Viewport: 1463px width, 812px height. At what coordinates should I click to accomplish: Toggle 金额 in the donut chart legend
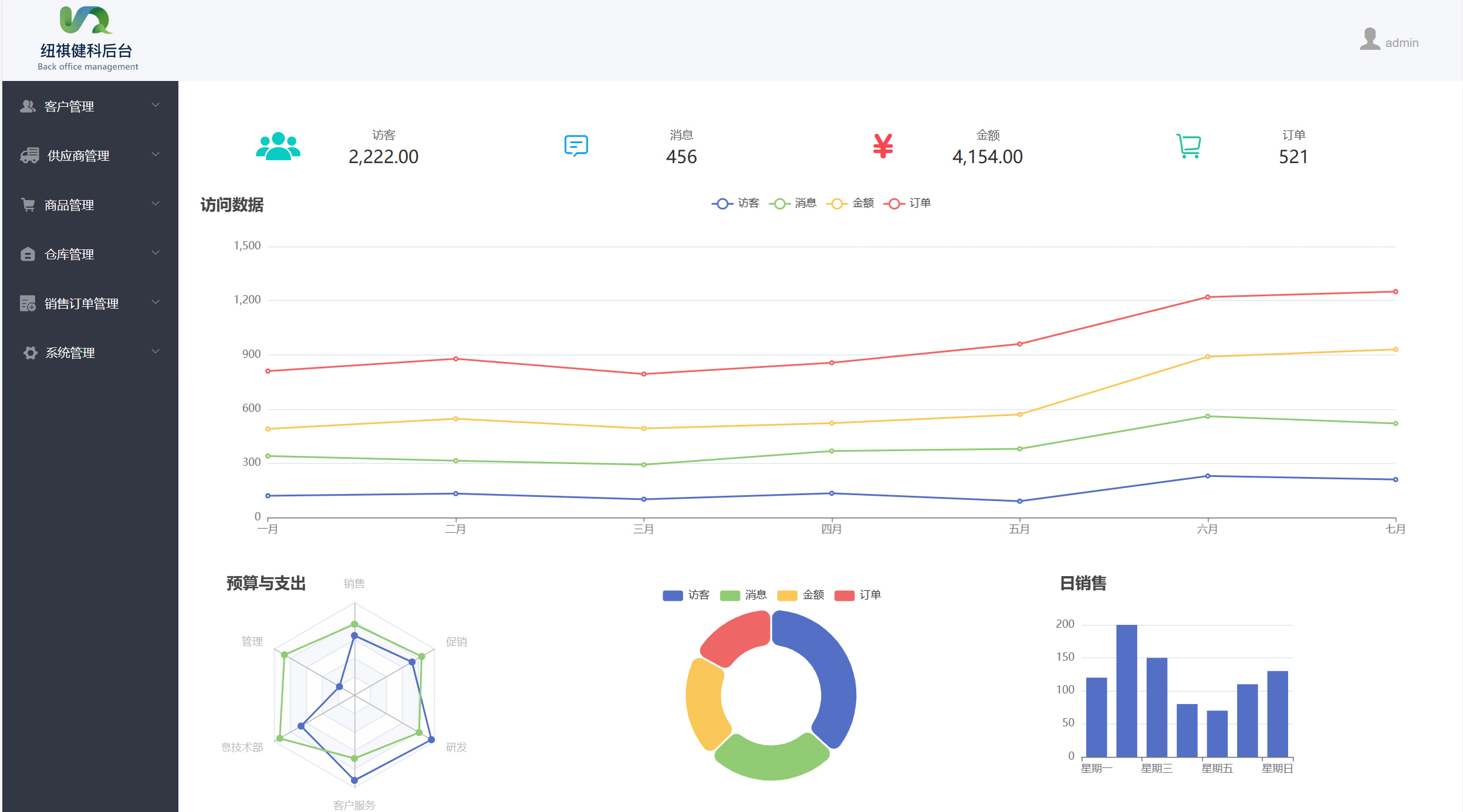(x=800, y=595)
